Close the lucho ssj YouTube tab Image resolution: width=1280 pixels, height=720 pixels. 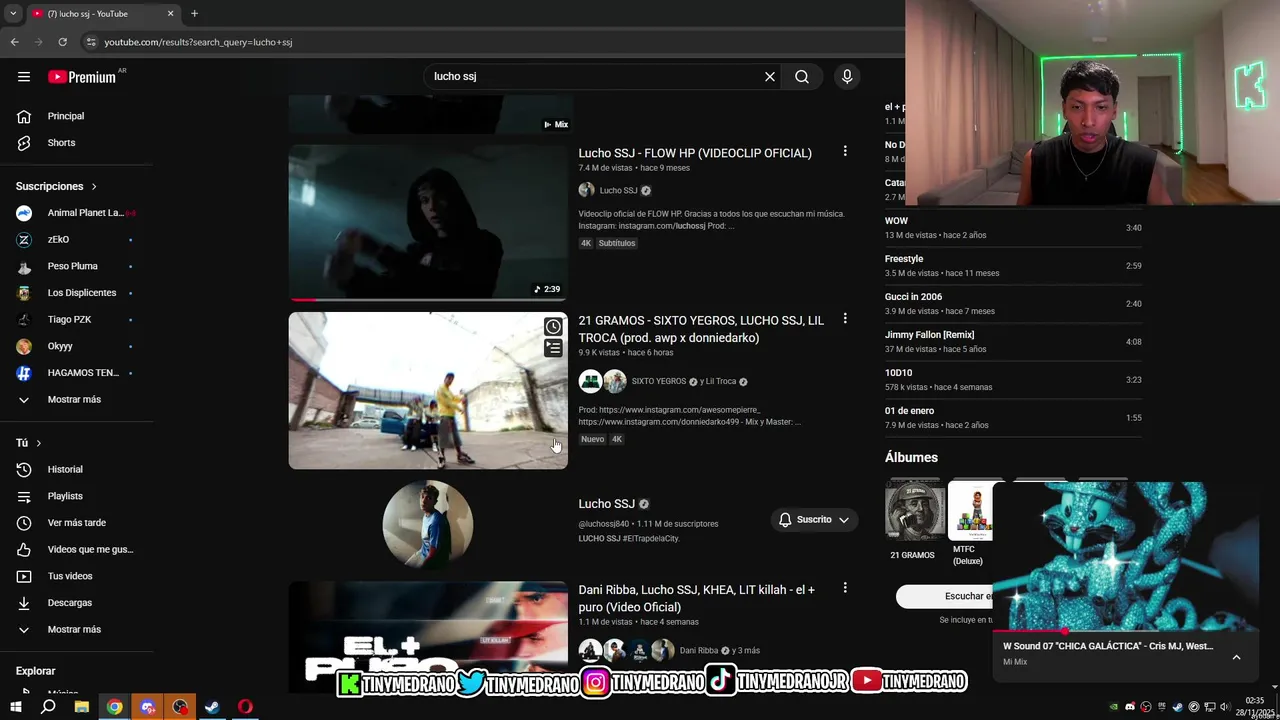point(170,13)
